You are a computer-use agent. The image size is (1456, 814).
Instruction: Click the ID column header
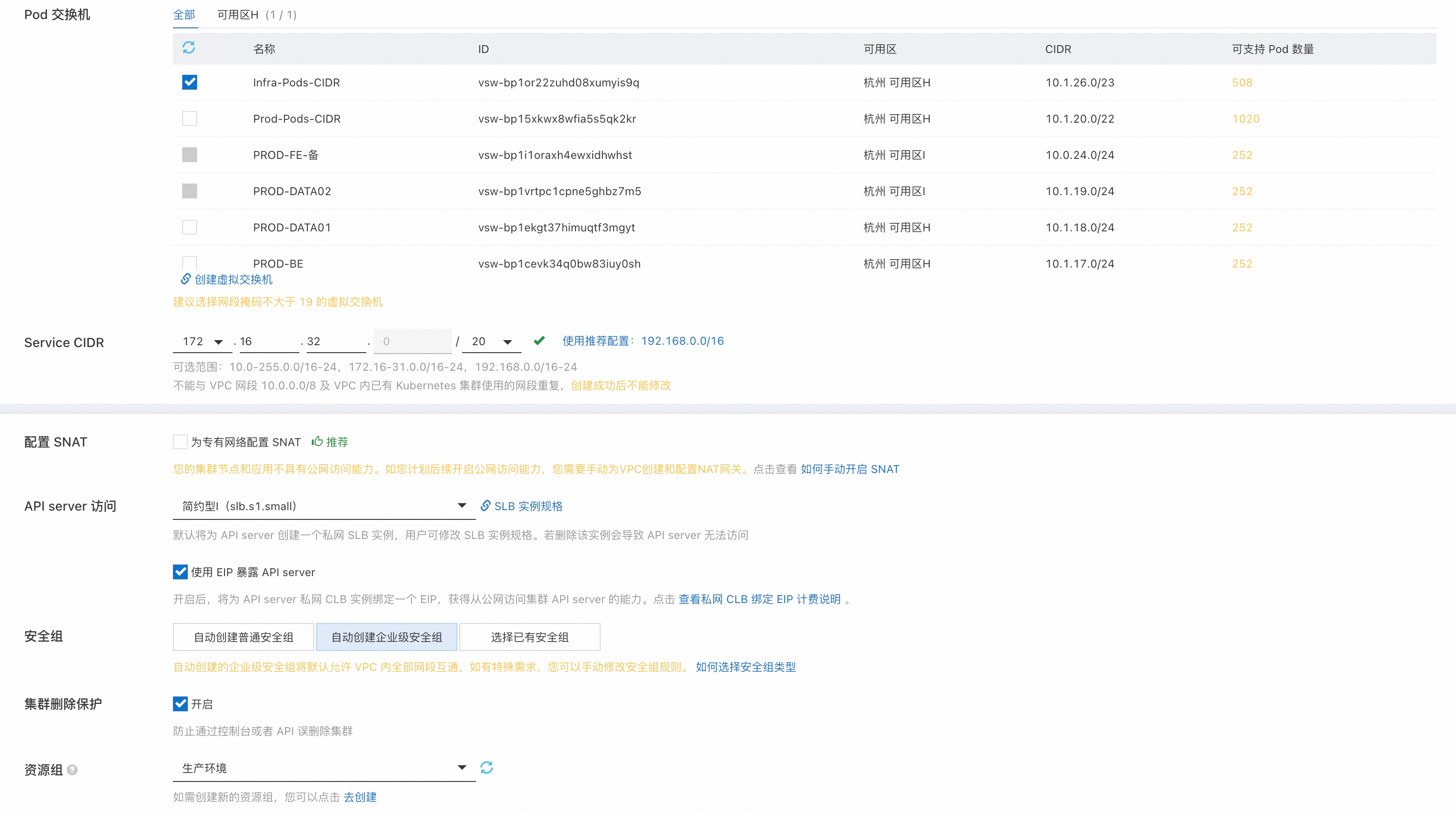tap(483, 49)
